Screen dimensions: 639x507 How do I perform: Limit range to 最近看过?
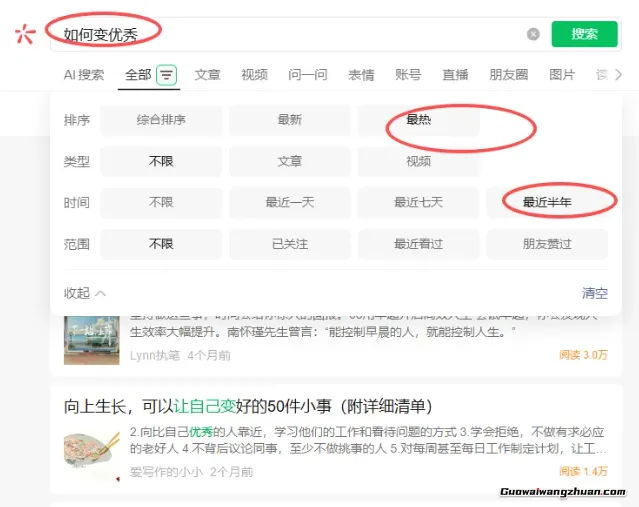(419, 244)
